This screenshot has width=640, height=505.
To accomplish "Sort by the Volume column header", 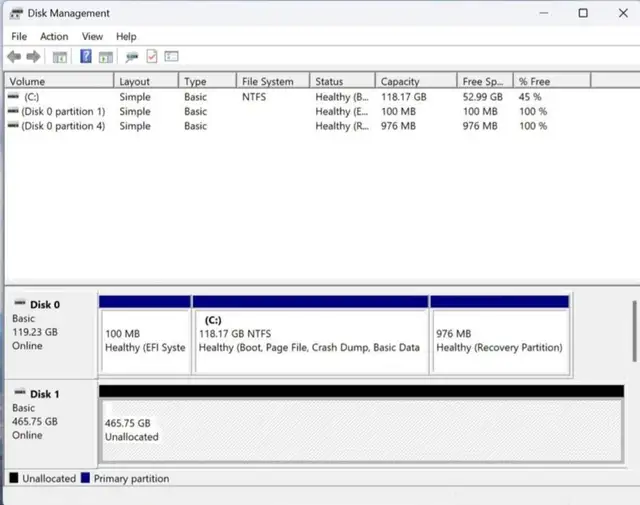I will (x=59, y=81).
